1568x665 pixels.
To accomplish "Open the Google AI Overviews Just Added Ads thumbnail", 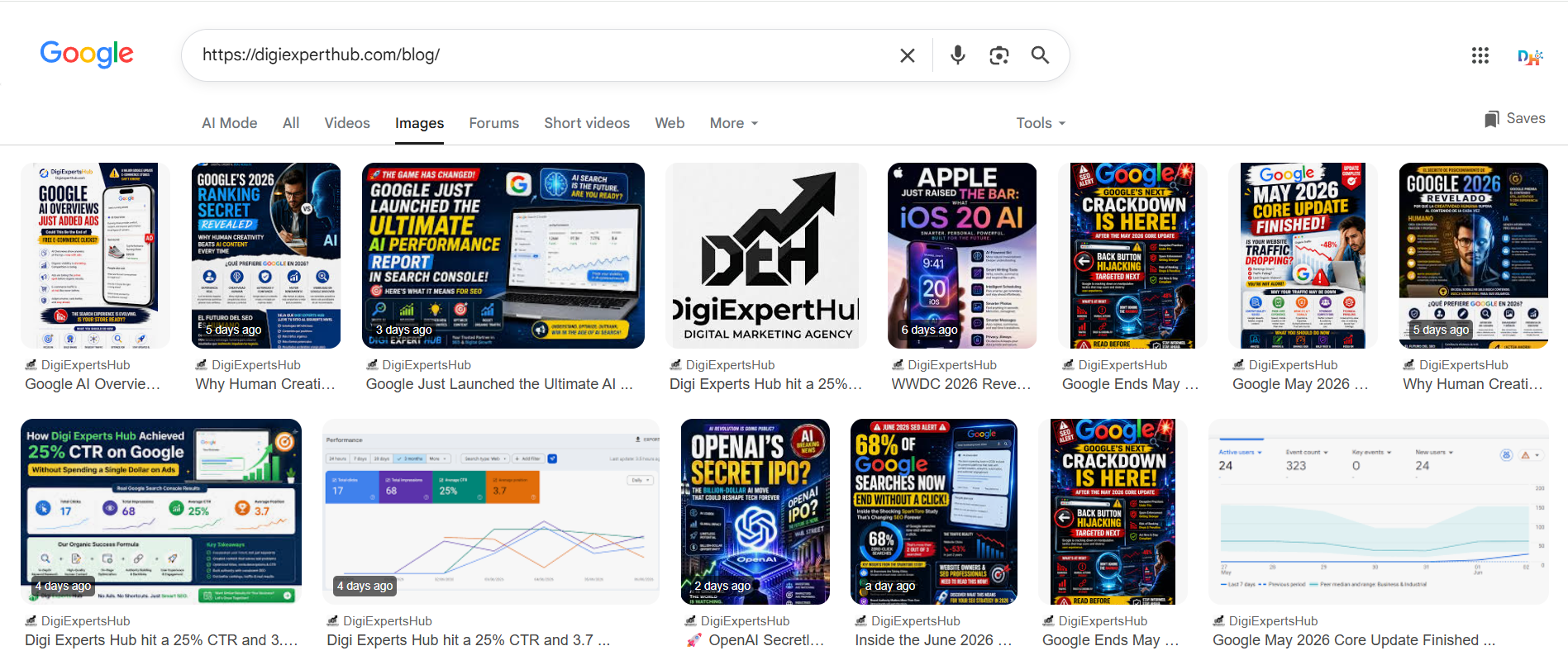I will 95,255.
